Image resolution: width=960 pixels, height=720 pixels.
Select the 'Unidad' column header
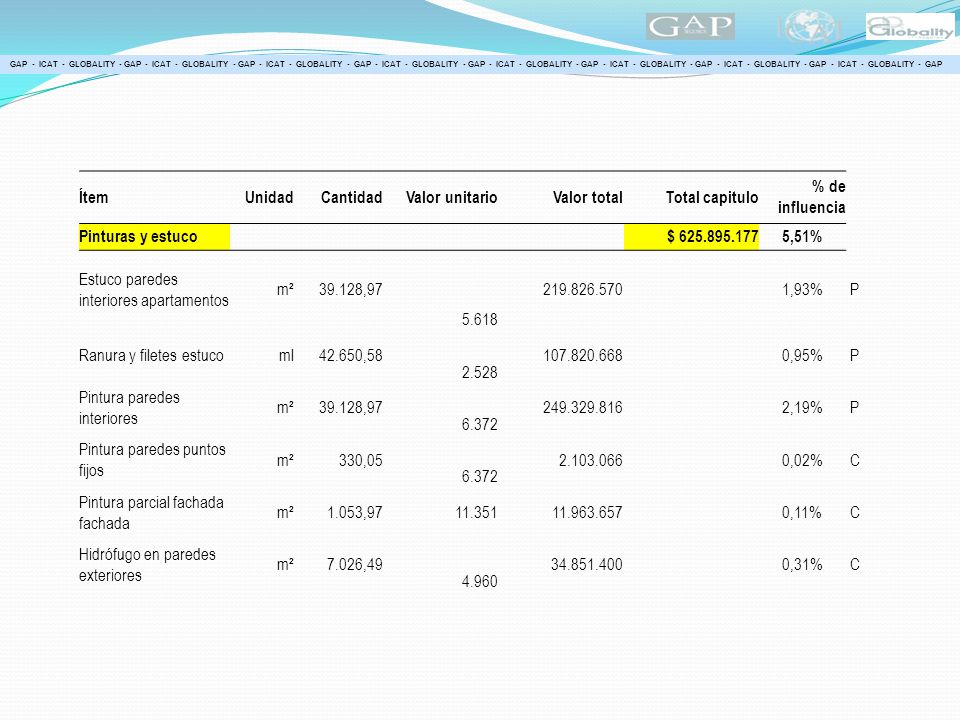(269, 197)
